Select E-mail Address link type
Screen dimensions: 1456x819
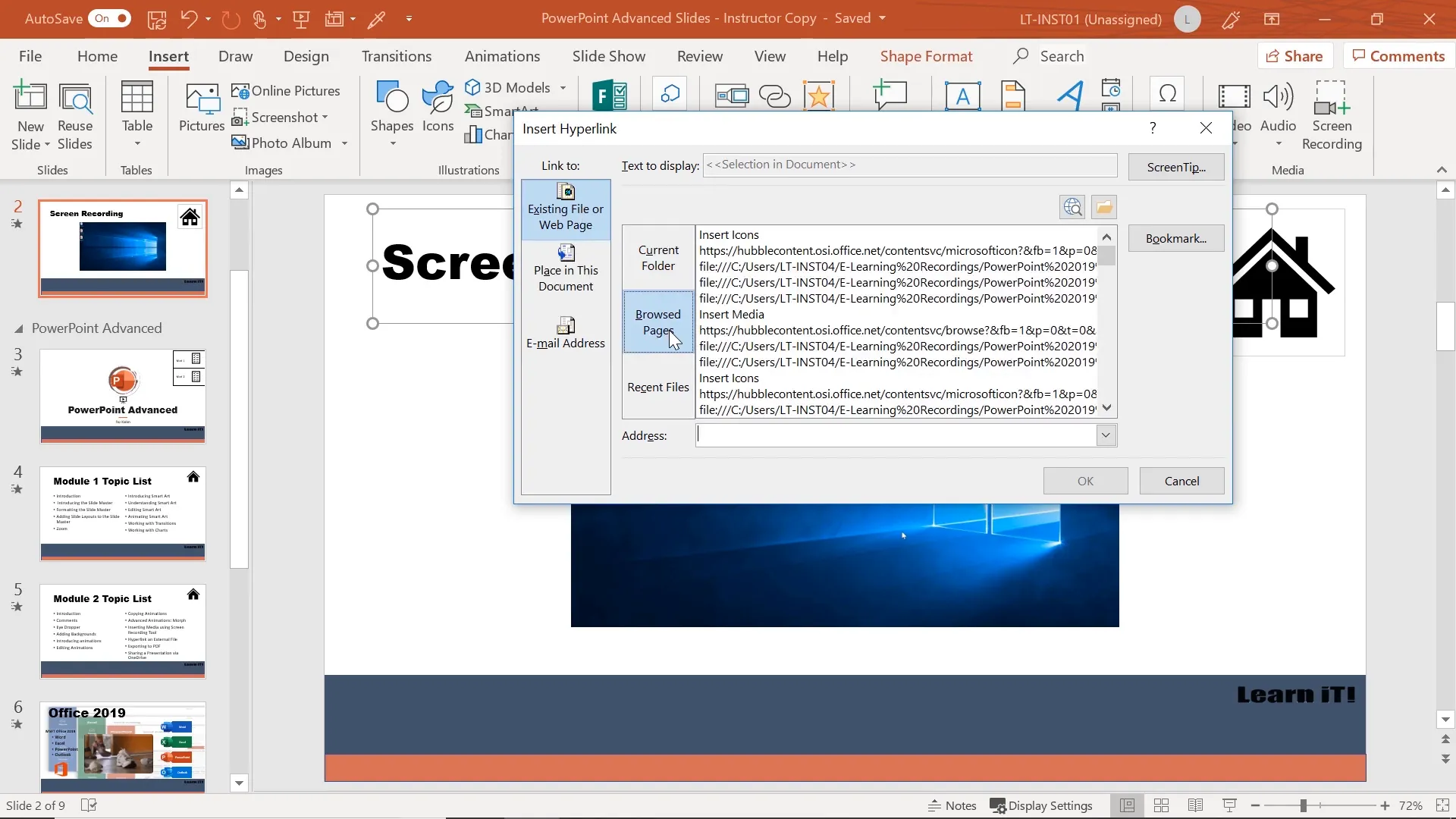pyautogui.click(x=566, y=333)
